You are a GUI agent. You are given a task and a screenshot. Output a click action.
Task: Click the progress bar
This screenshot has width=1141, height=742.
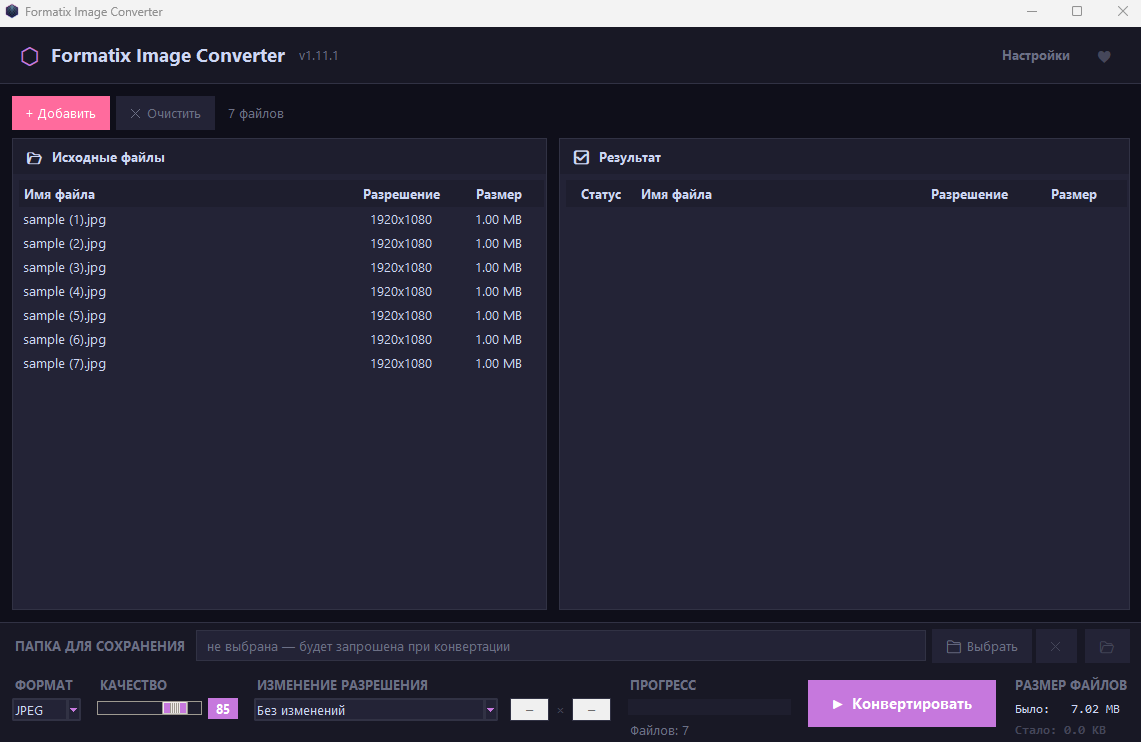pos(709,706)
